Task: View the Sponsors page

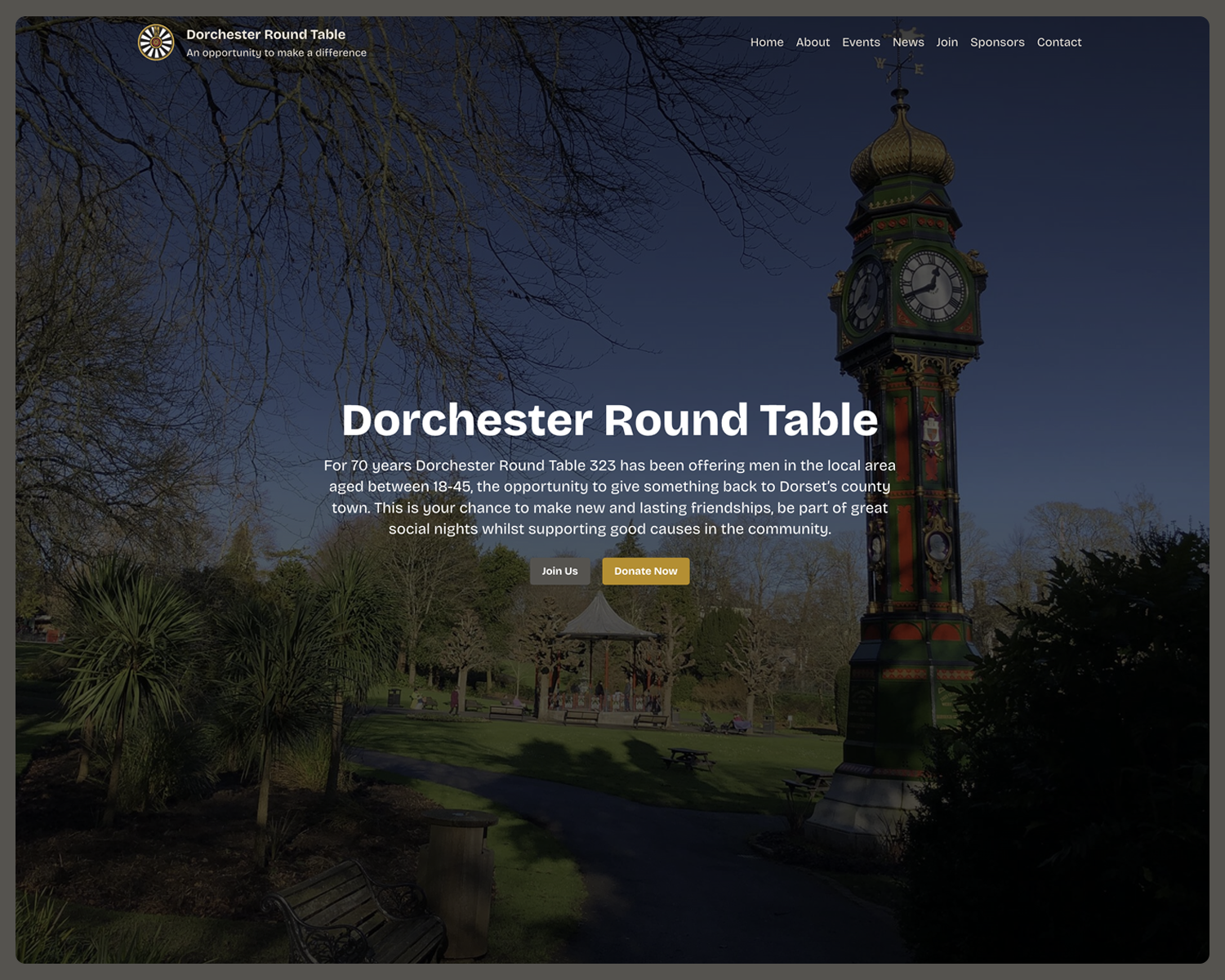Action: (997, 42)
